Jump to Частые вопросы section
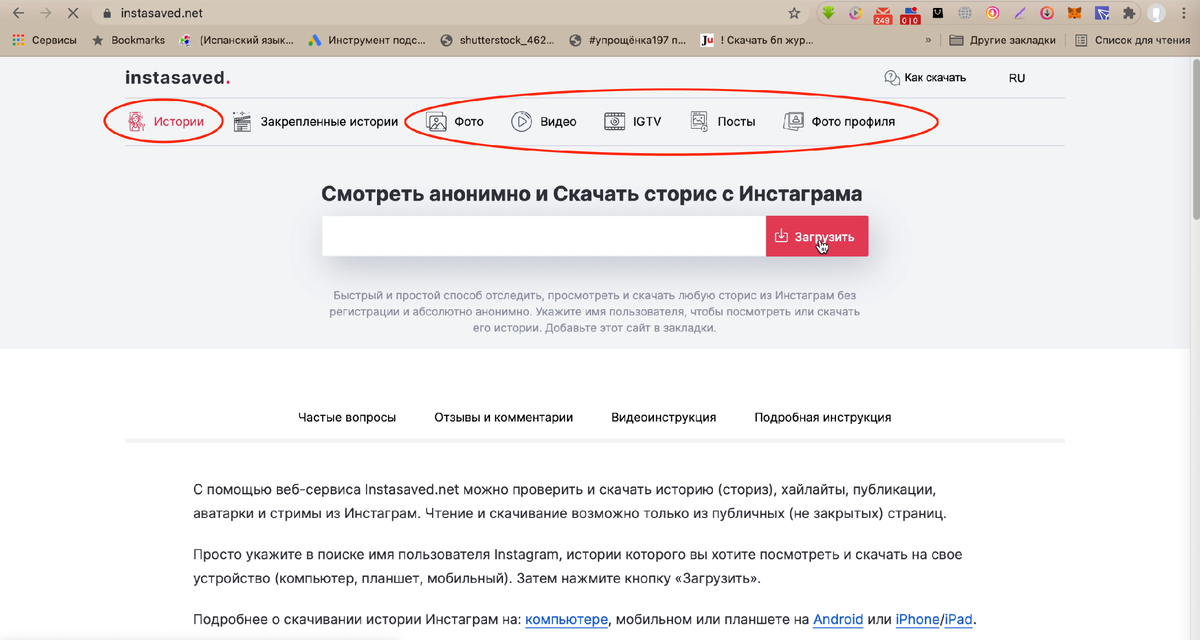Viewport: 1200px width, 640px height. tap(347, 417)
